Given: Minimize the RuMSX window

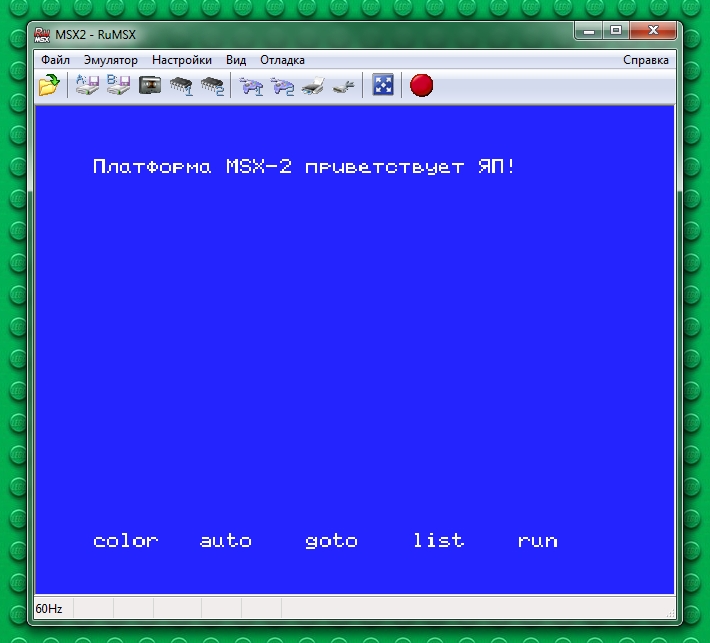Looking at the screenshot, I should (589, 31).
